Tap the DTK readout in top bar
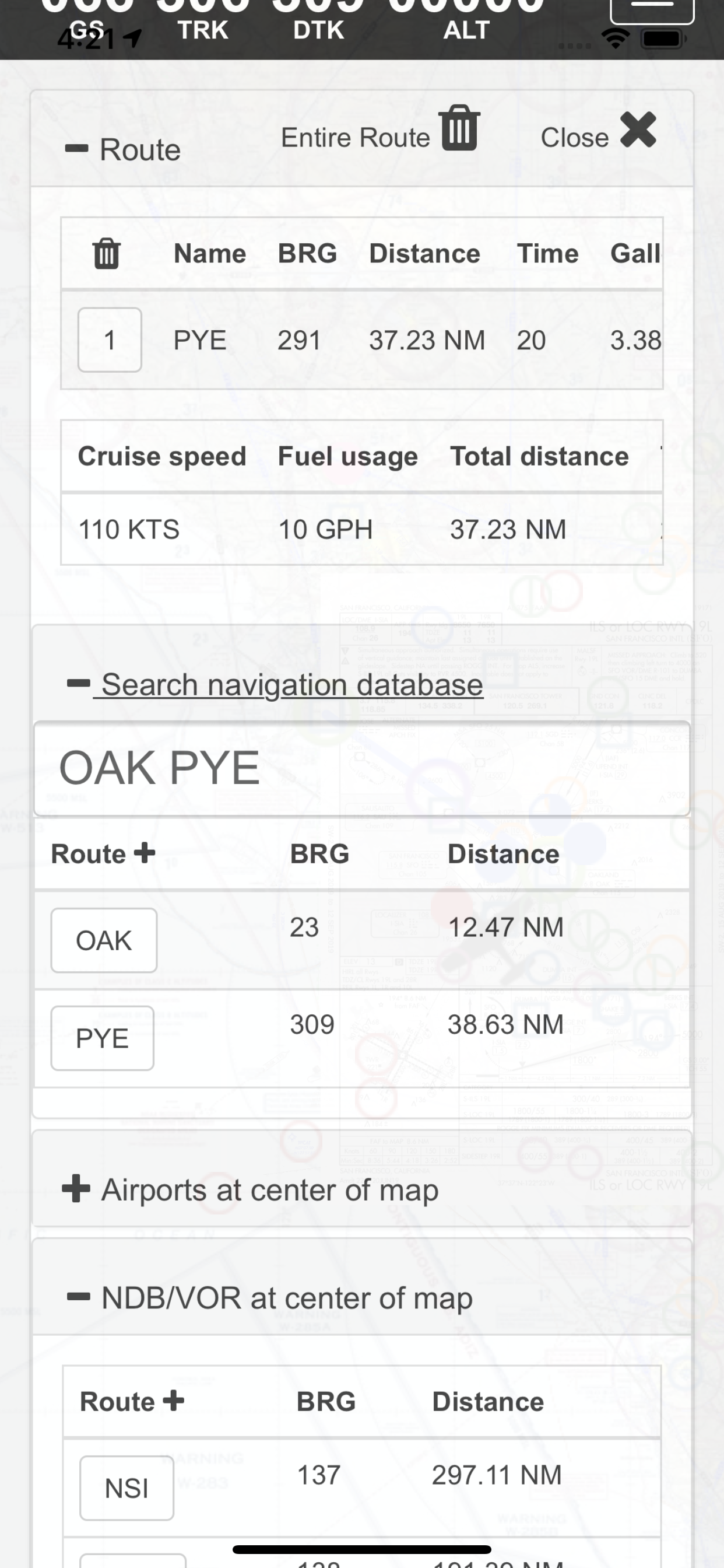The width and height of the screenshot is (724, 1568). 318,29
